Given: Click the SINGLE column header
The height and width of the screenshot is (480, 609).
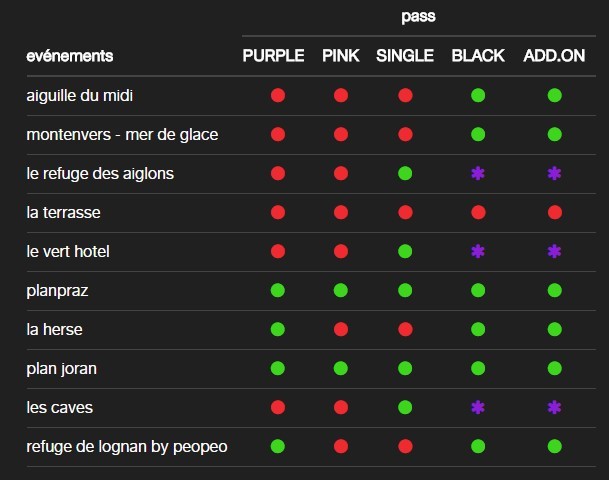Looking at the screenshot, I should click(405, 56).
